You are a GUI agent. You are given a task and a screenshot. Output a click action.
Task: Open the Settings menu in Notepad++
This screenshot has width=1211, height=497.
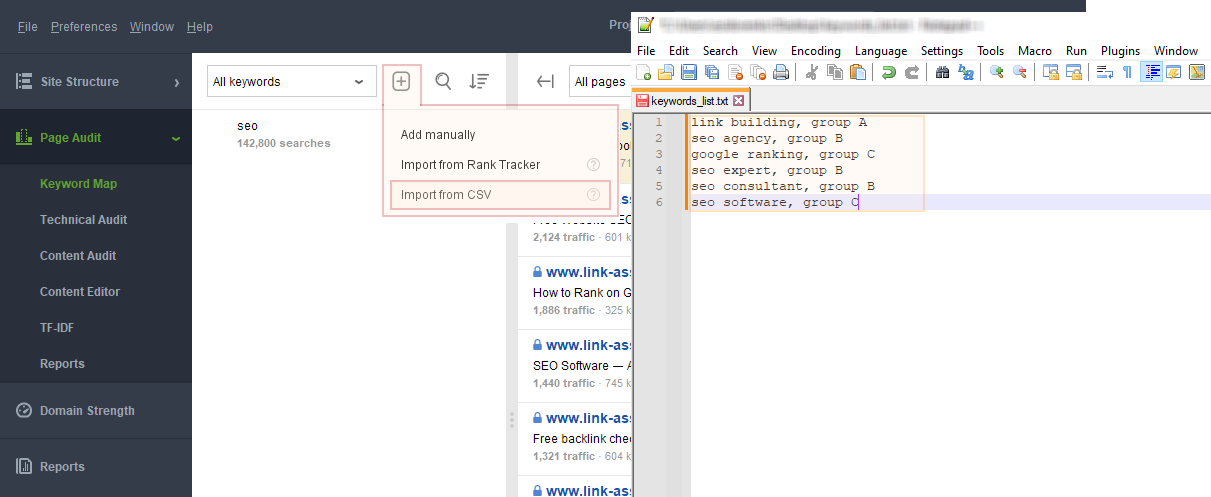pos(942,51)
